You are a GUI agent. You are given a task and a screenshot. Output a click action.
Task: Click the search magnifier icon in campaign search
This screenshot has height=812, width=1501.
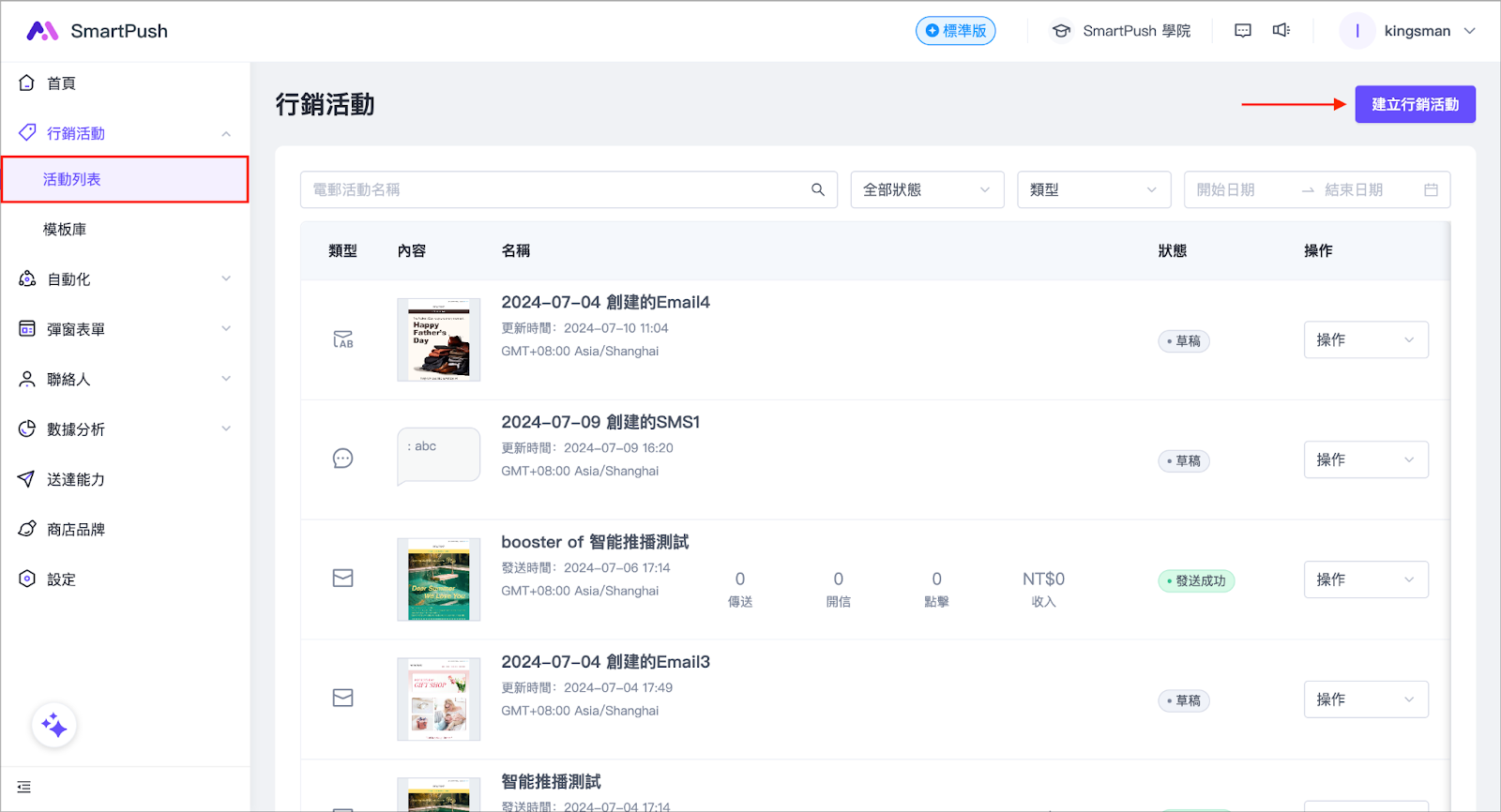(x=818, y=190)
